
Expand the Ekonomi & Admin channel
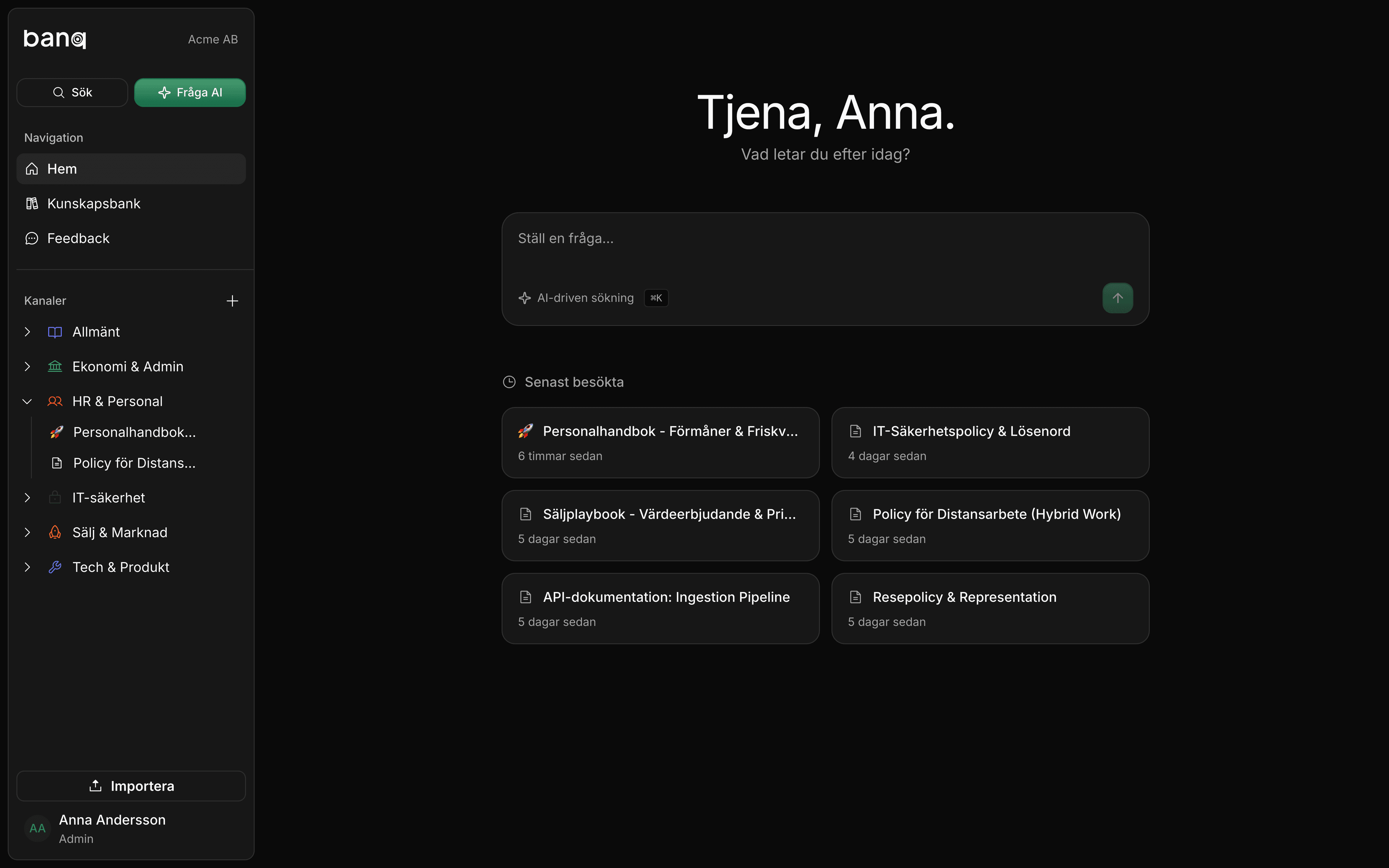(27, 366)
